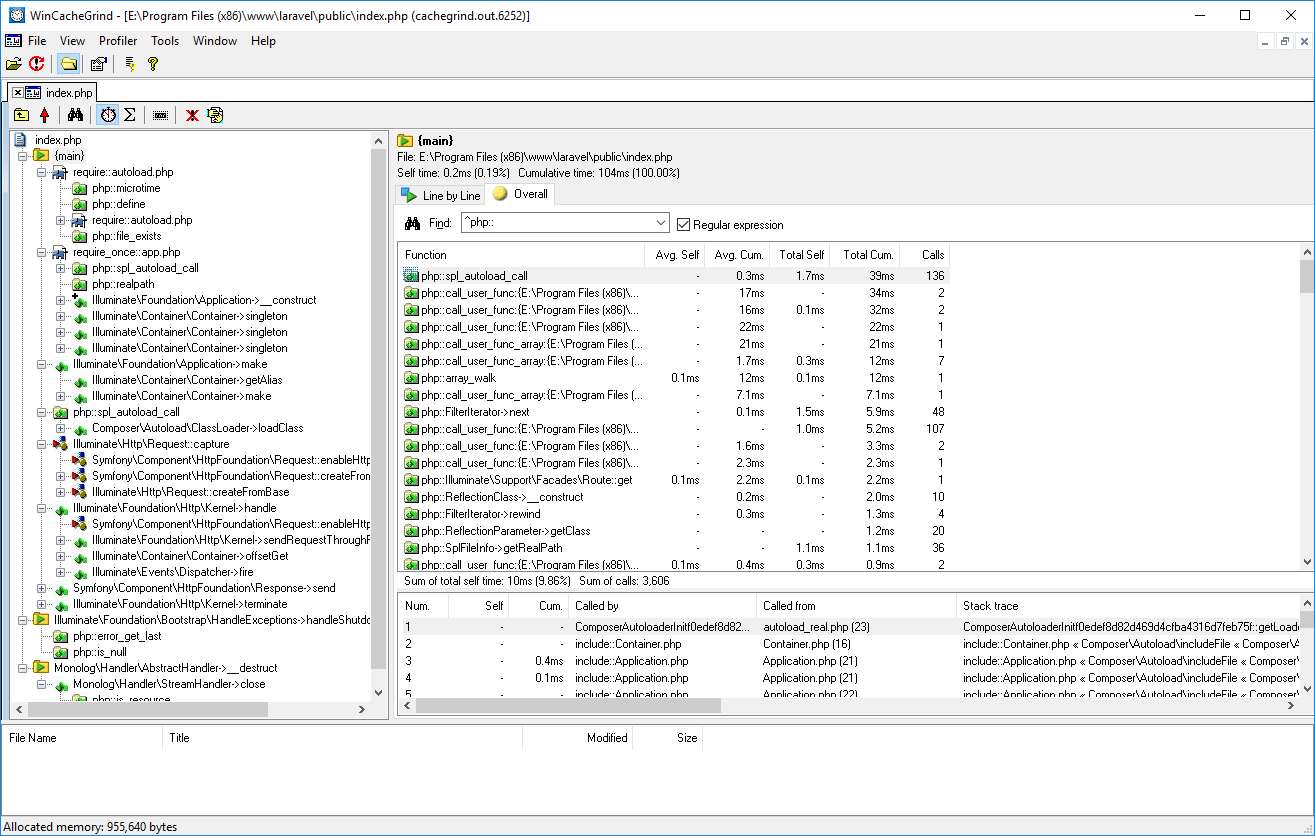1315x836 pixels.
Task: Sort by Called by column header
Action: click(663, 605)
